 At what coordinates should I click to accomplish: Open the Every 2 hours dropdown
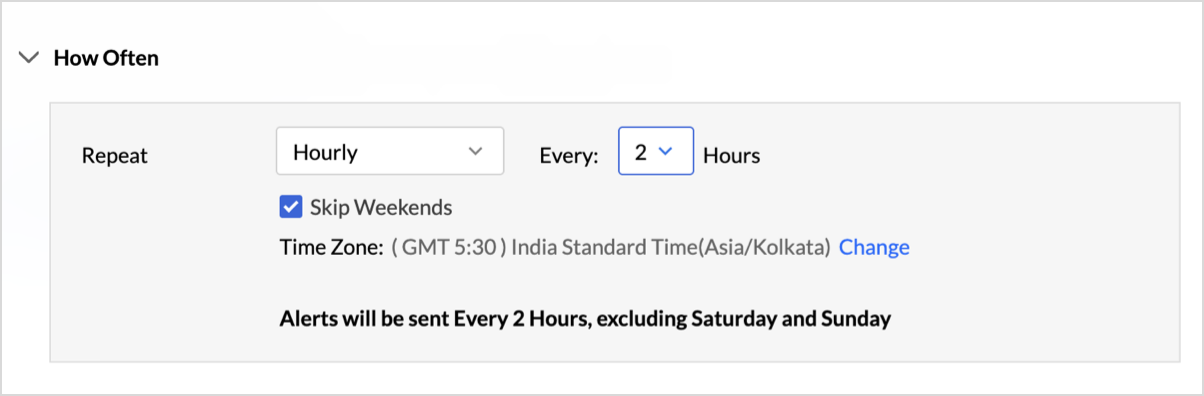[656, 151]
